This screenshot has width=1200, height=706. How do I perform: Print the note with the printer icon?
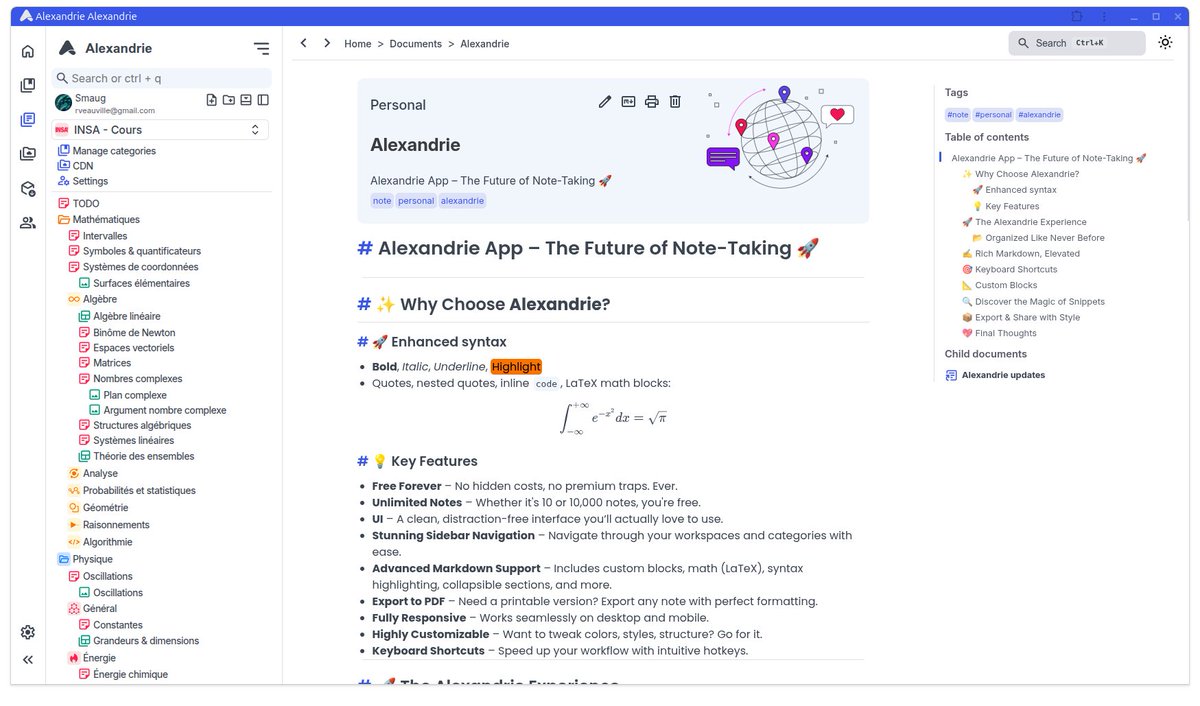point(652,101)
